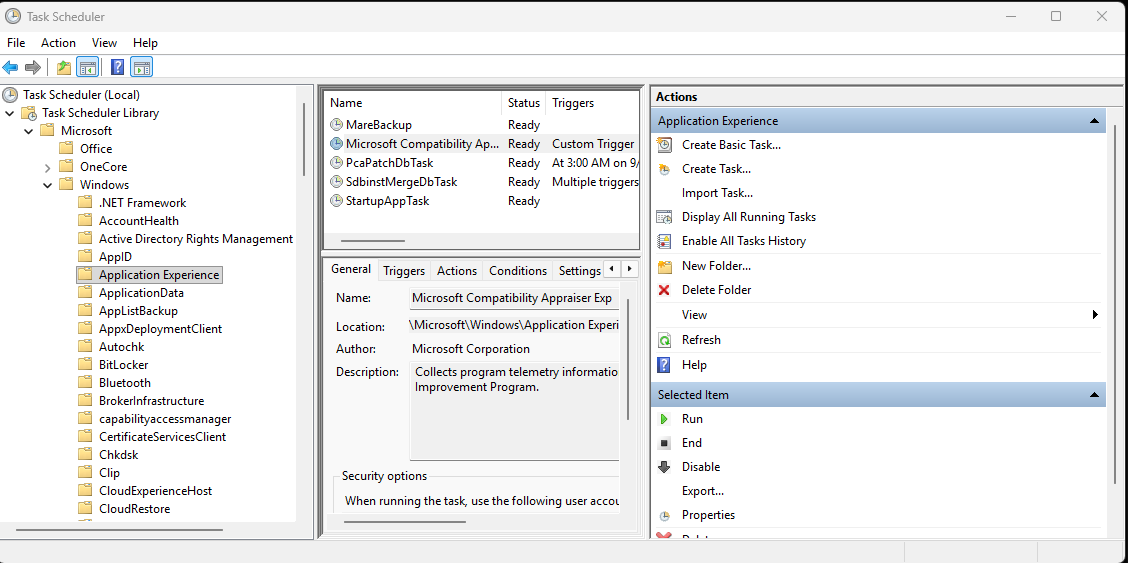Screen dimensions: 1128x563
Task: Switch to the Triggers tab
Action: tap(404, 271)
